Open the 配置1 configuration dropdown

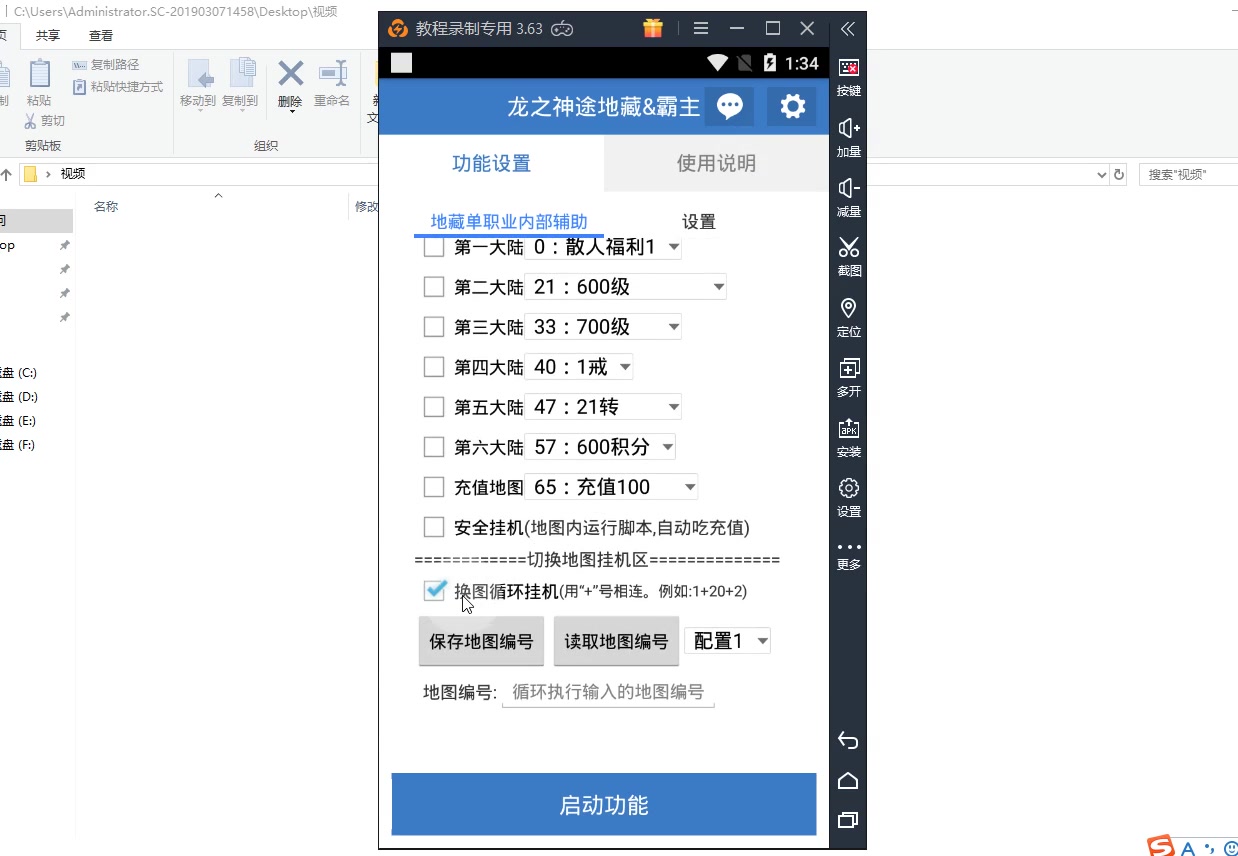pos(727,641)
